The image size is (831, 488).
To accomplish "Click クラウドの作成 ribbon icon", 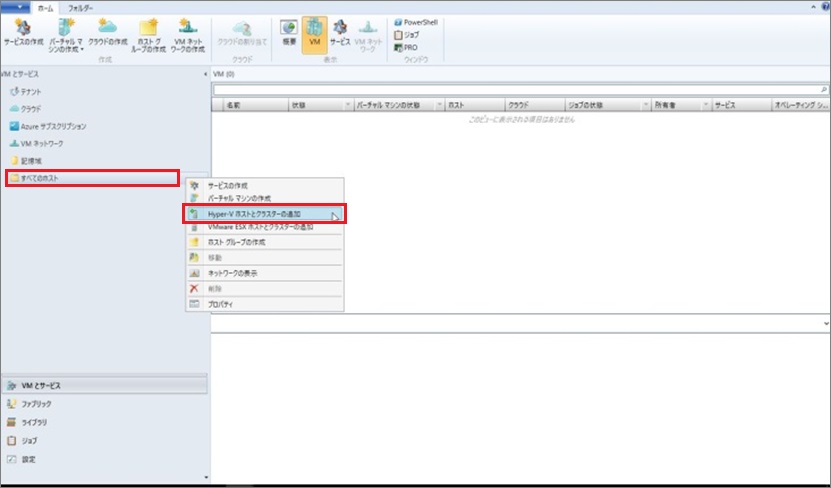I will coord(107,33).
